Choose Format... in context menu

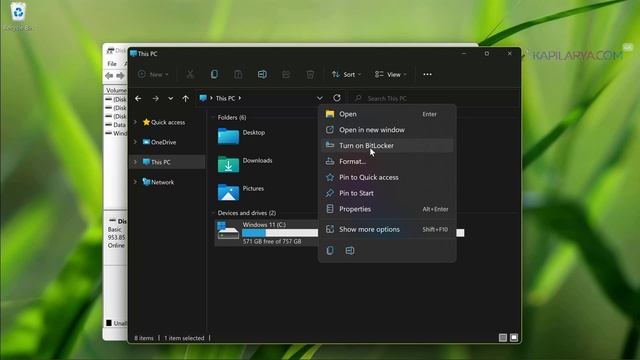point(387,161)
